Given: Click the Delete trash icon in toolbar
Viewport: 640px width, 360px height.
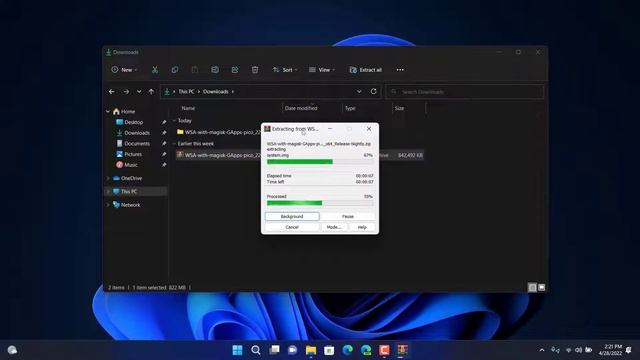Looking at the screenshot, I should [255, 70].
